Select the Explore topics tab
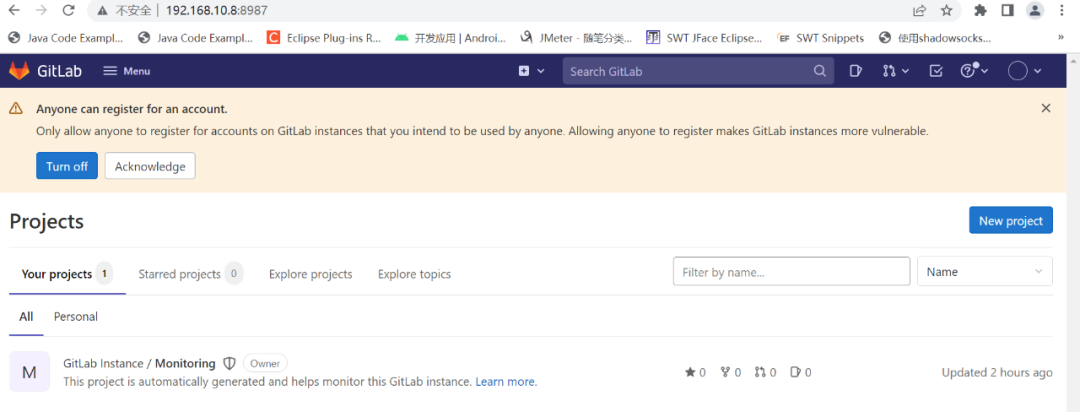1080x412 pixels. 414,274
